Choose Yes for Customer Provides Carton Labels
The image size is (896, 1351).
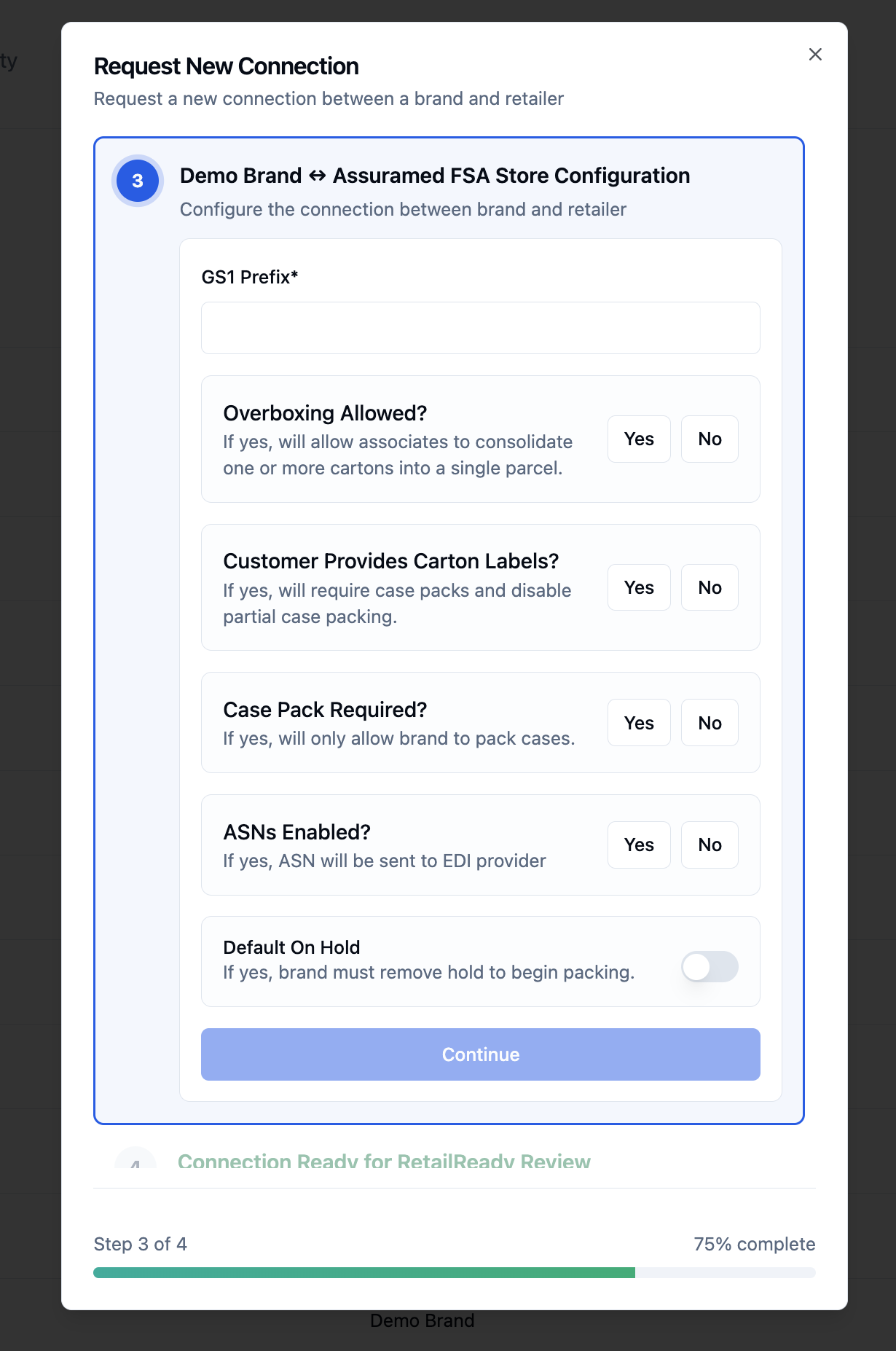point(639,587)
